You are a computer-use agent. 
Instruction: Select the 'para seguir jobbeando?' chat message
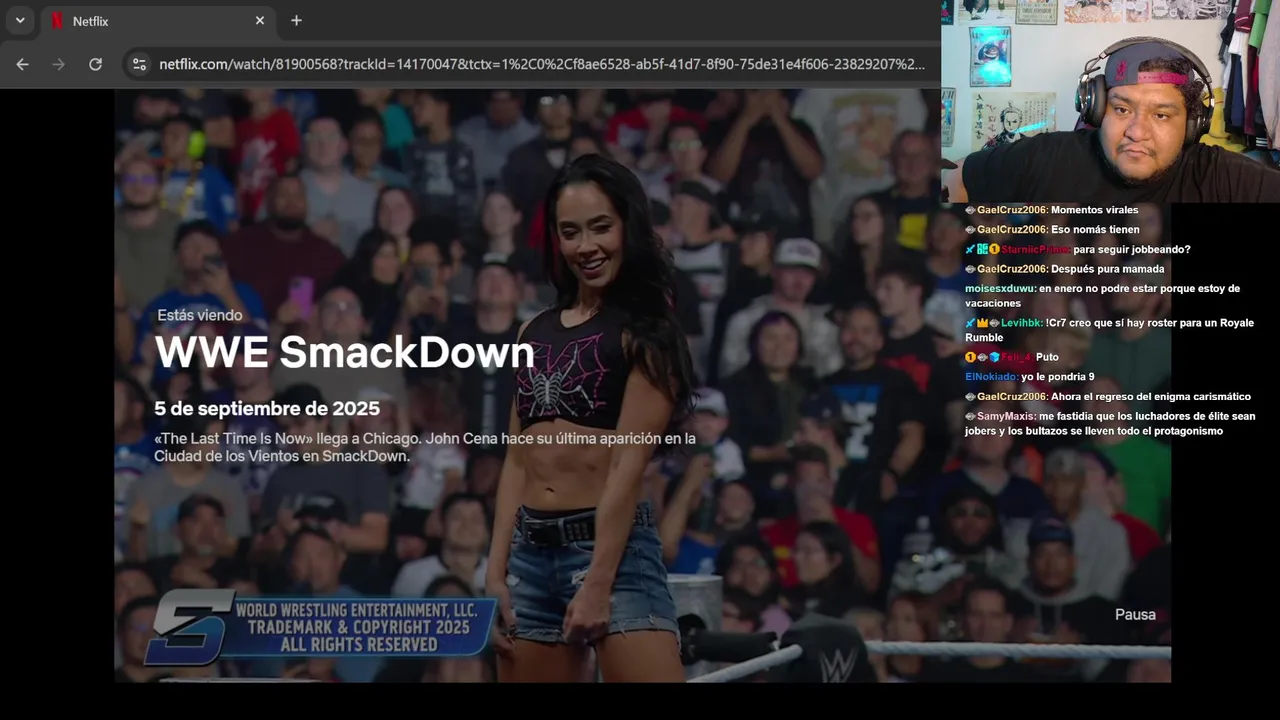[1078, 249]
